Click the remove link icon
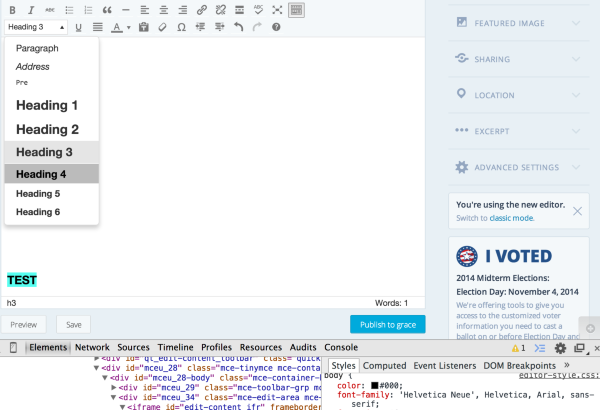 pos(220,10)
